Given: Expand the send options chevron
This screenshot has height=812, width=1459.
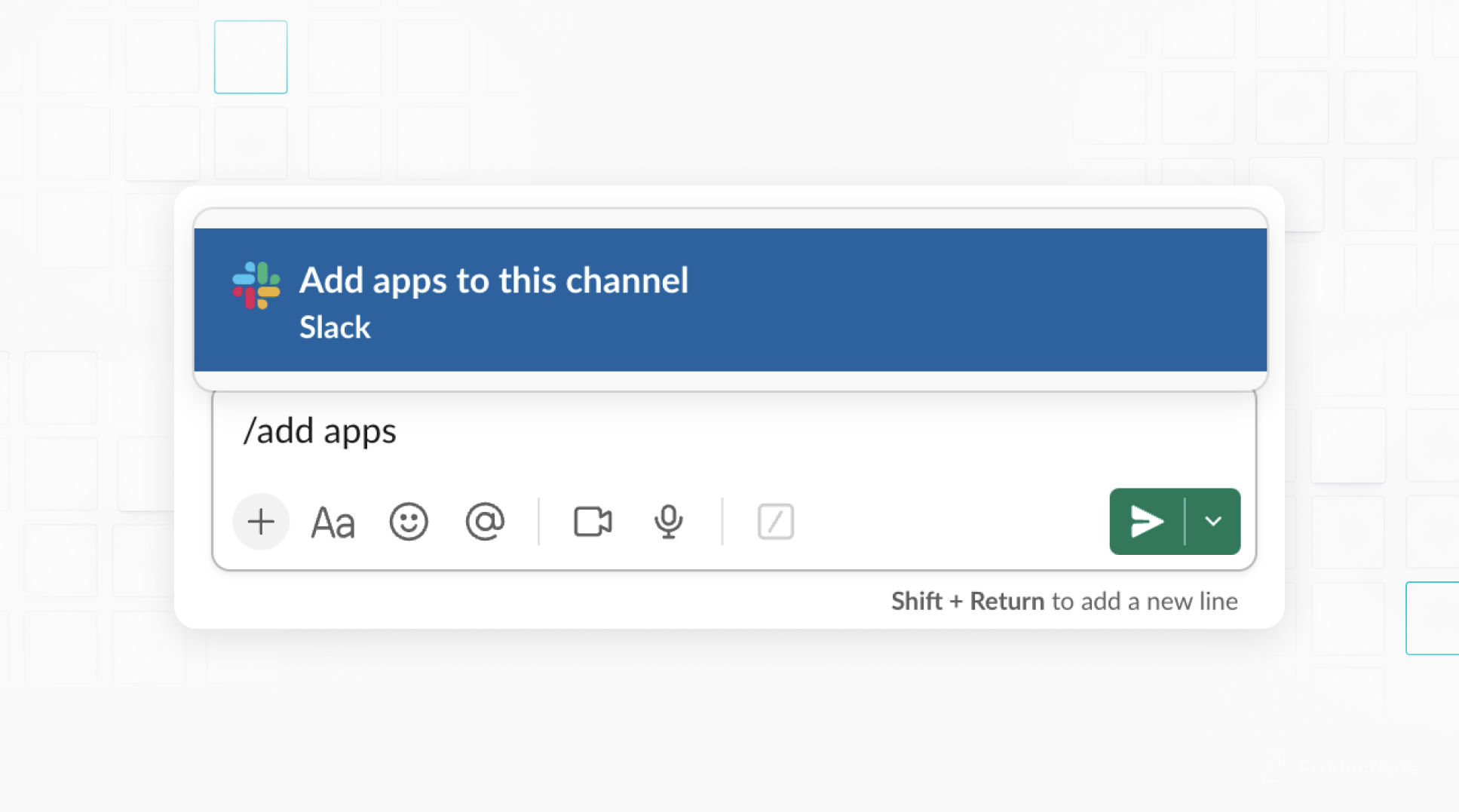Looking at the screenshot, I should coord(1213,522).
